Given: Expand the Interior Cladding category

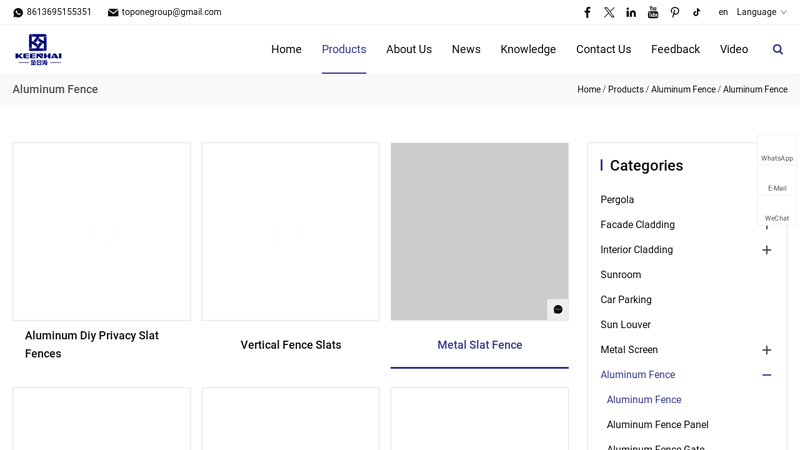Looking at the screenshot, I should 766,250.
